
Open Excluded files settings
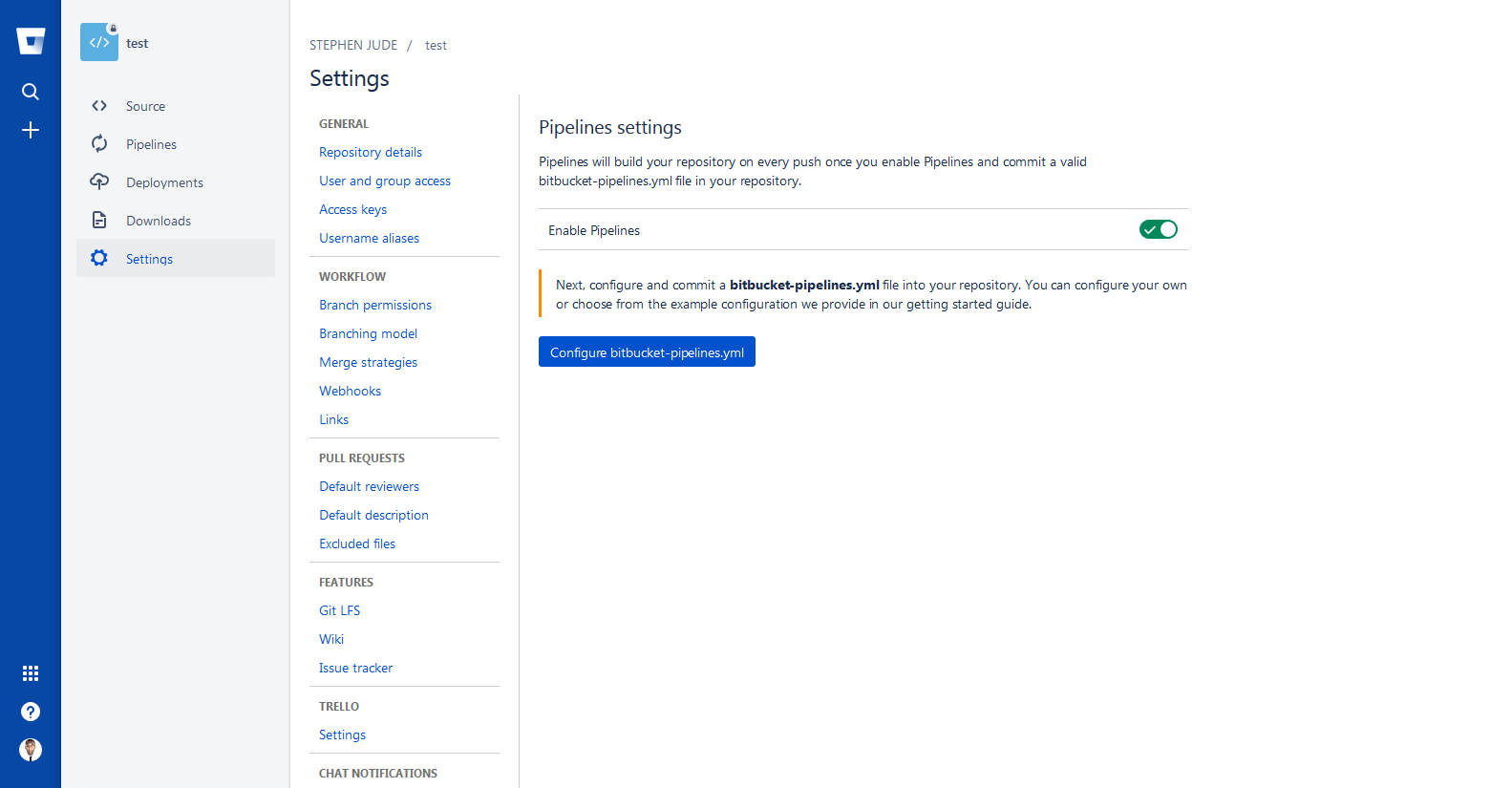click(x=357, y=543)
